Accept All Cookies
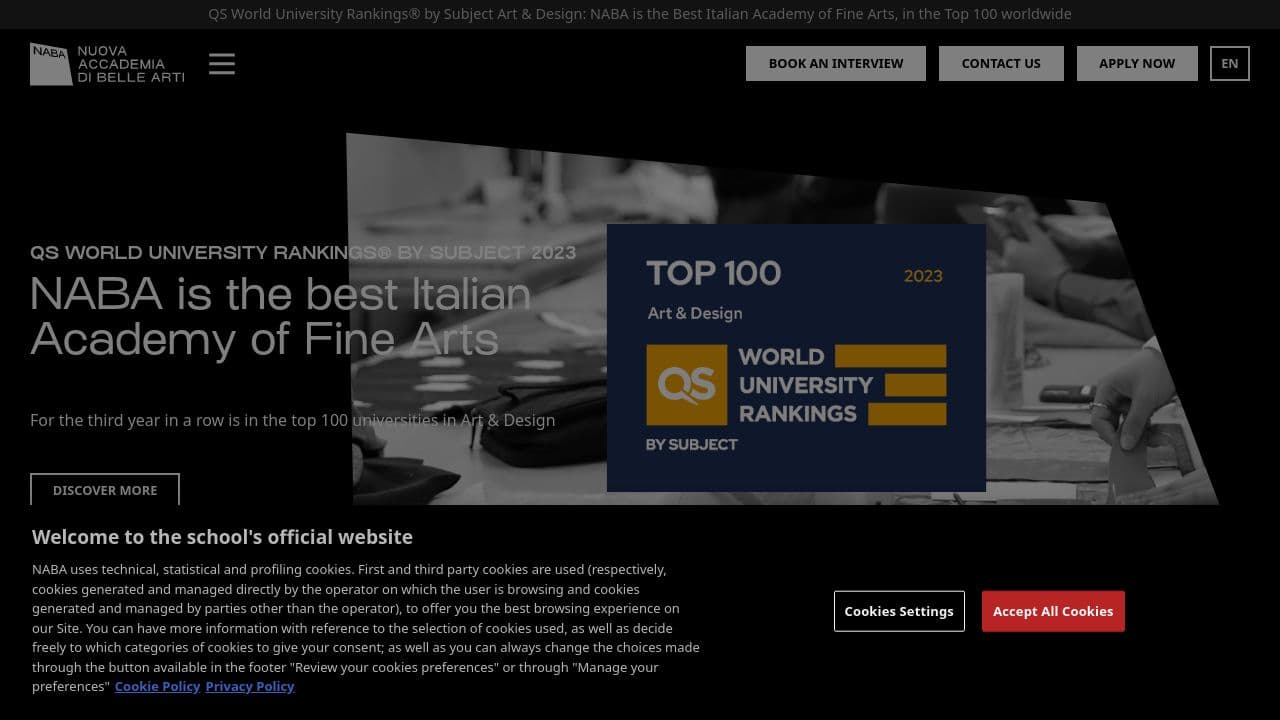This screenshot has height=720, width=1280. click(x=1053, y=611)
